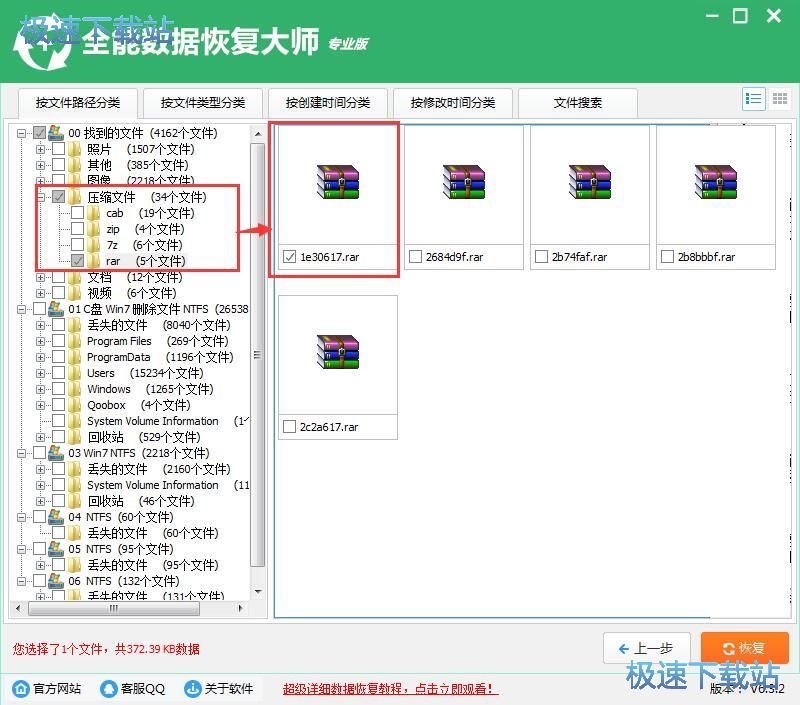Screen dimensions: 800x705
Task: Click the tree scroll up arrow
Action: tap(258, 134)
